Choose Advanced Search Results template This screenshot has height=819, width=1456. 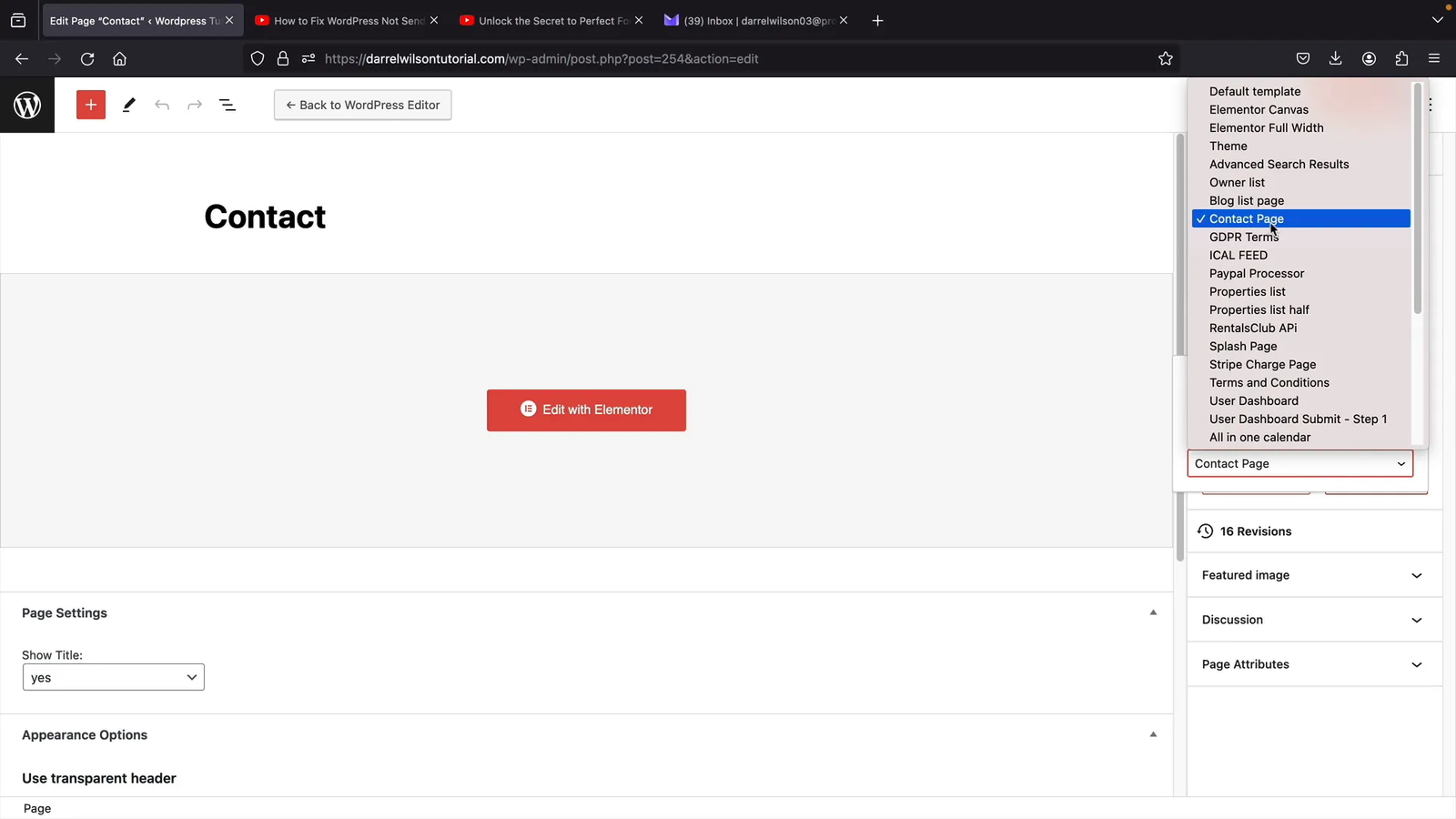[x=1300, y=164]
